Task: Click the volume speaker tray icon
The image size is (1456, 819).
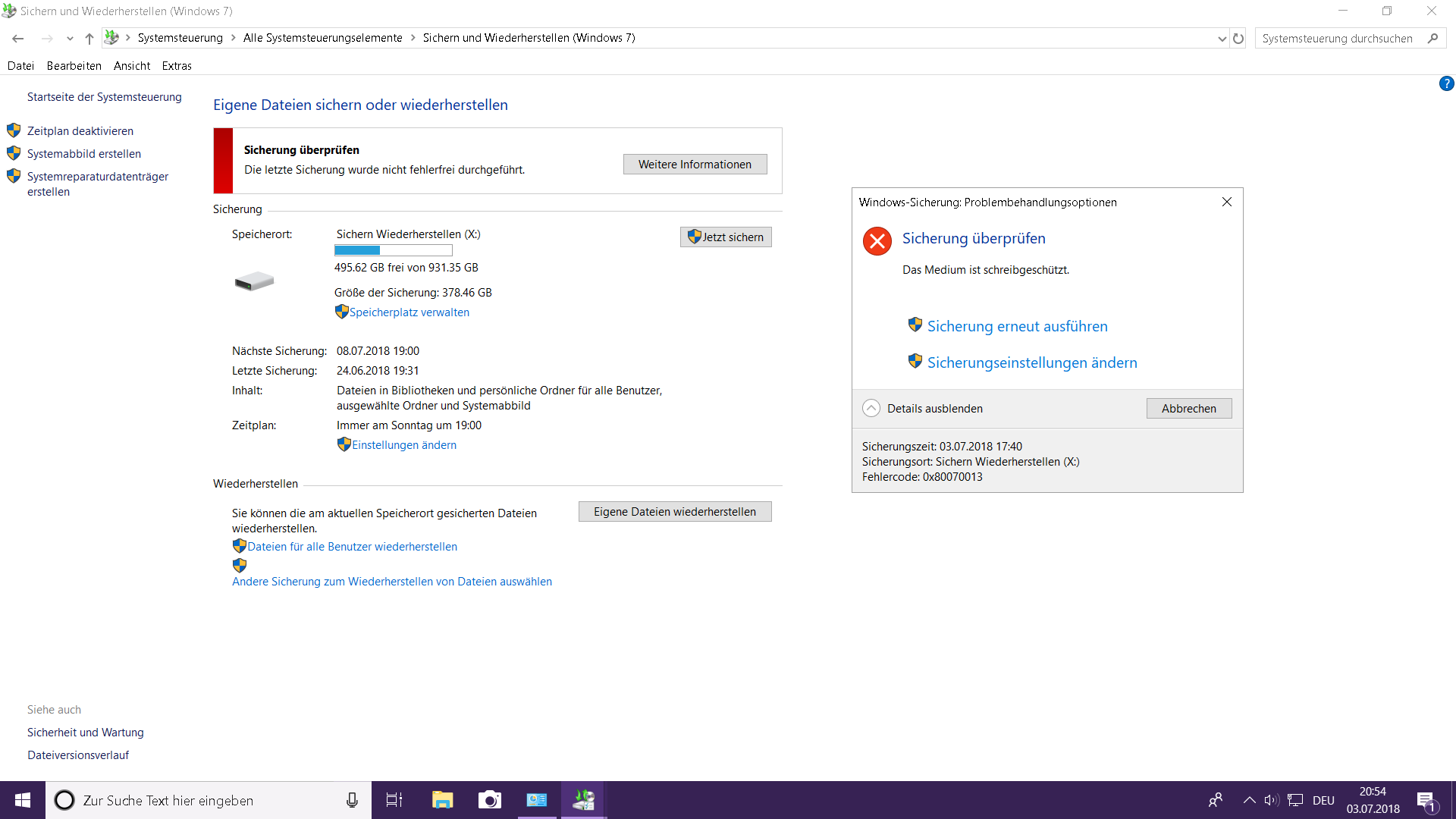Action: 1272,800
